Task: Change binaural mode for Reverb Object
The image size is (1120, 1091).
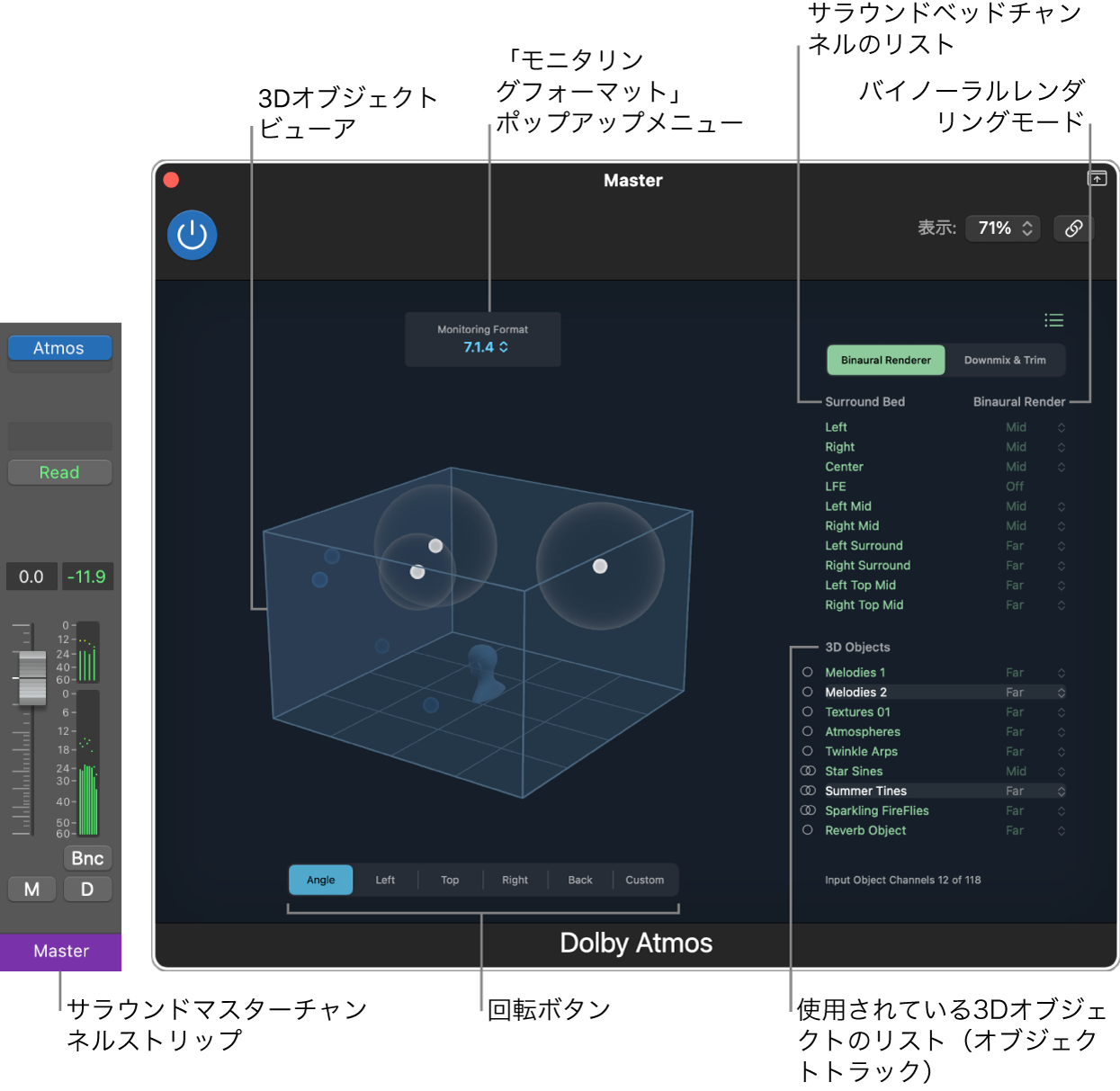Action: (1035, 831)
